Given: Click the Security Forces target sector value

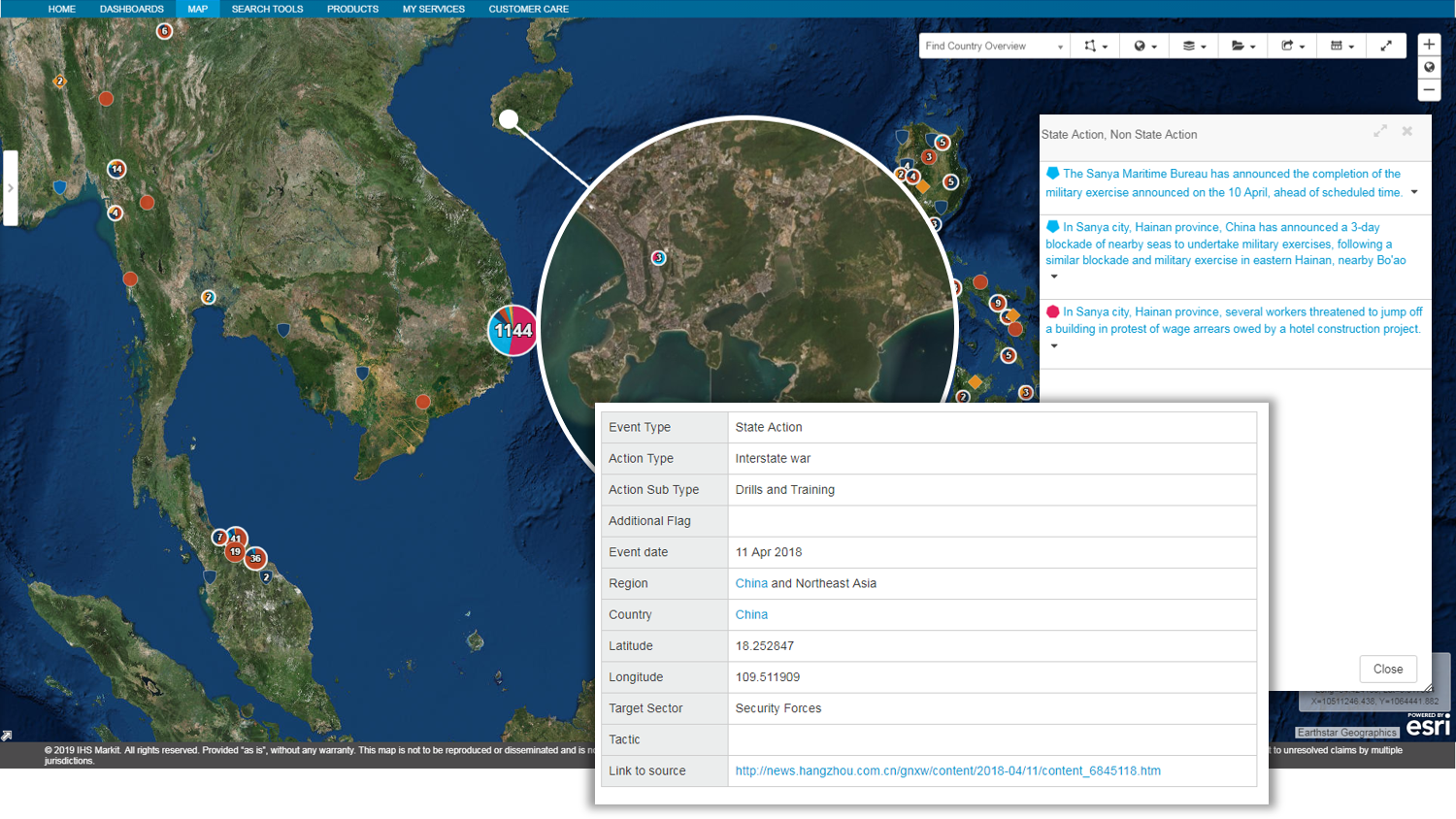Looking at the screenshot, I should [778, 708].
